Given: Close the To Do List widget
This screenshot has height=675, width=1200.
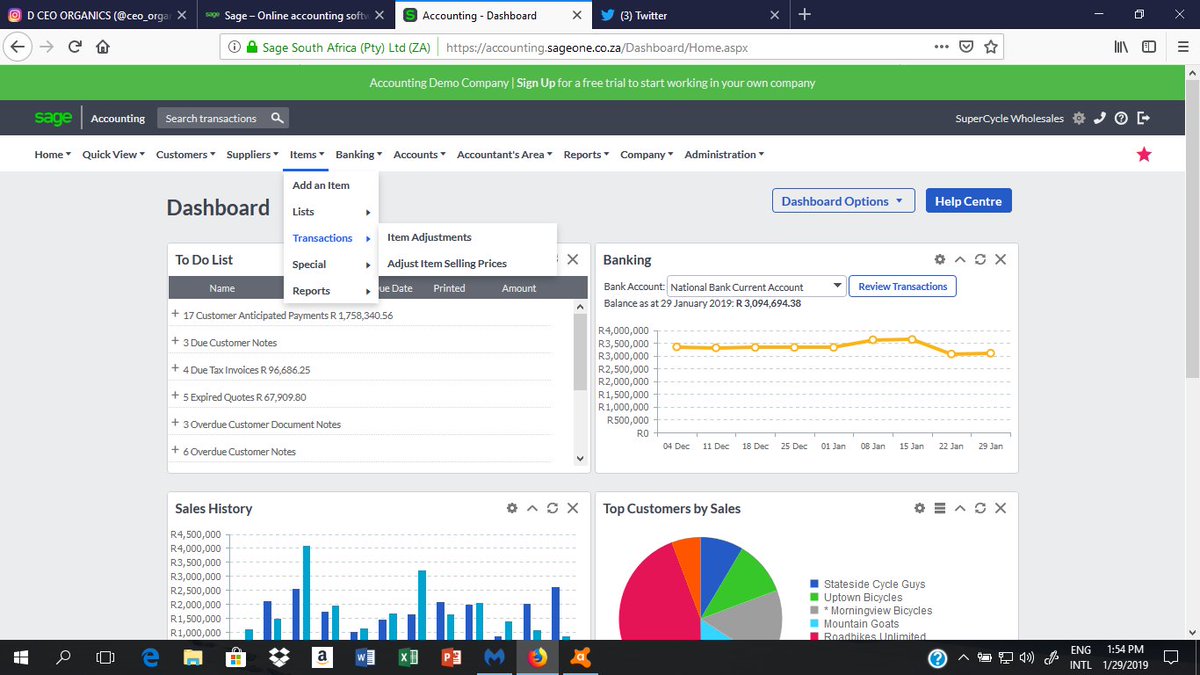Looking at the screenshot, I should point(572,259).
